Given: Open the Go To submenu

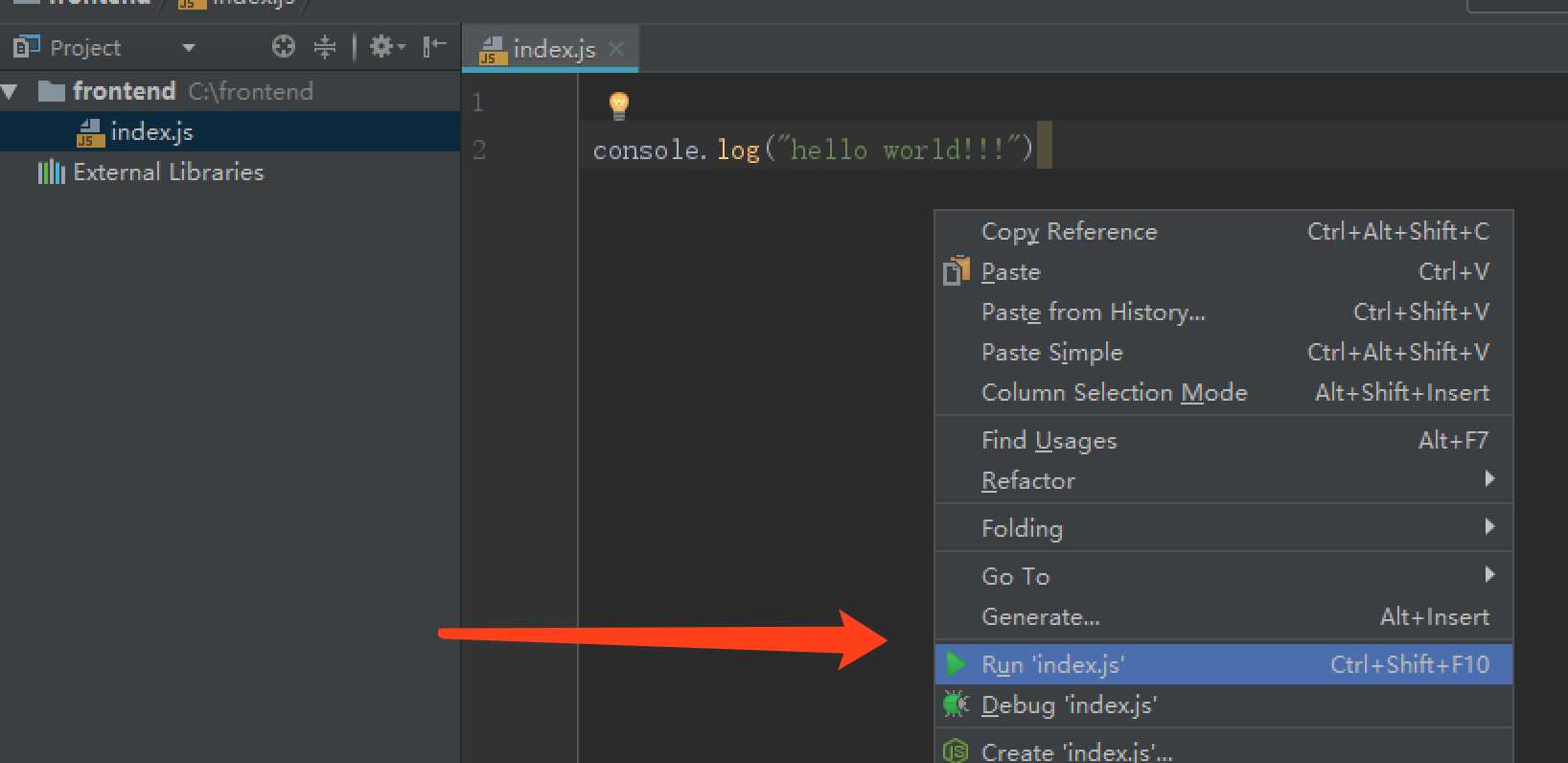Looking at the screenshot, I should tap(1224, 577).
